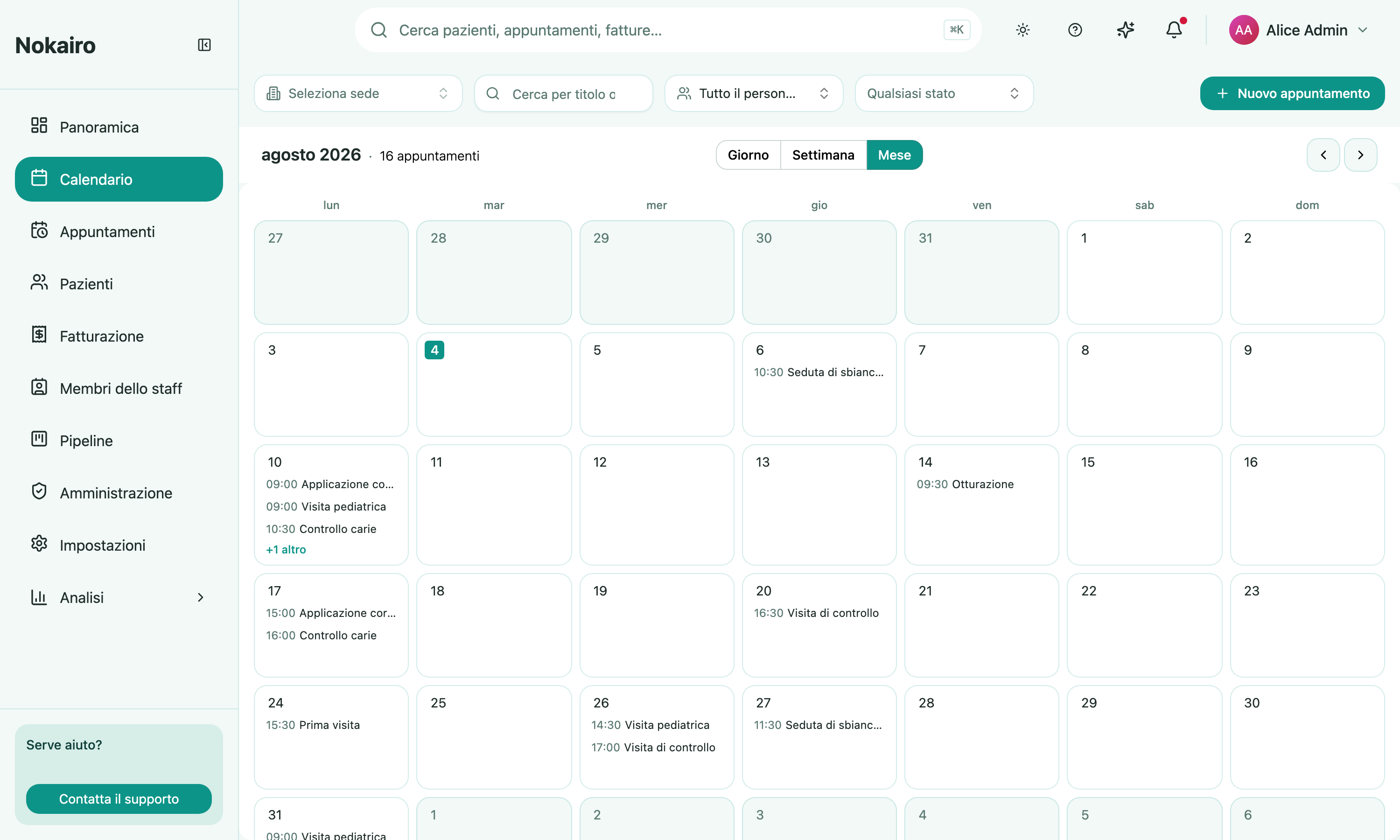Open 11:30 Seduta di sbianc... on day 27
Image resolution: width=1400 pixels, height=840 pixels.
pyautogui.click(x=818, y=725)
